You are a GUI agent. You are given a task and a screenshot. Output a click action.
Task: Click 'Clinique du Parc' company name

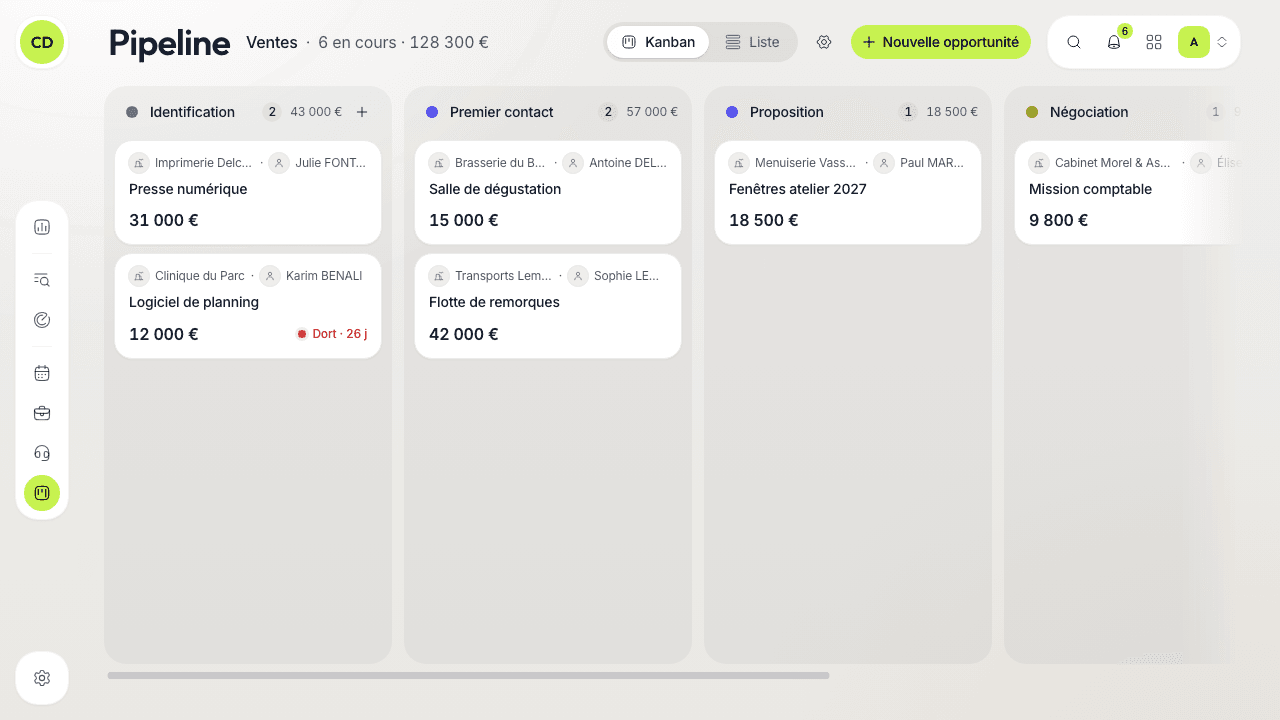pos(200,276)
